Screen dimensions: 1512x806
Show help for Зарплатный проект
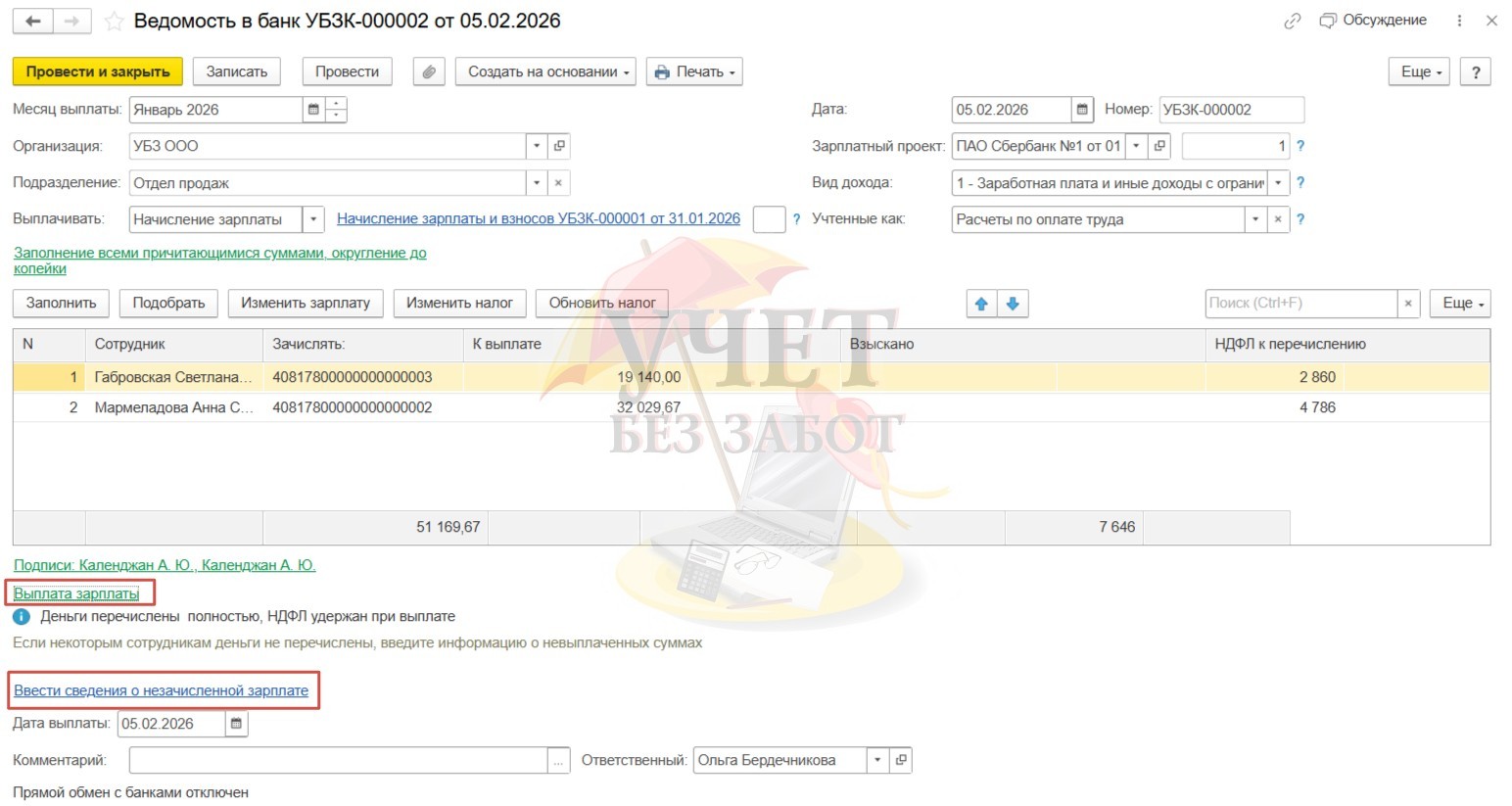(x=1300, y=146)
